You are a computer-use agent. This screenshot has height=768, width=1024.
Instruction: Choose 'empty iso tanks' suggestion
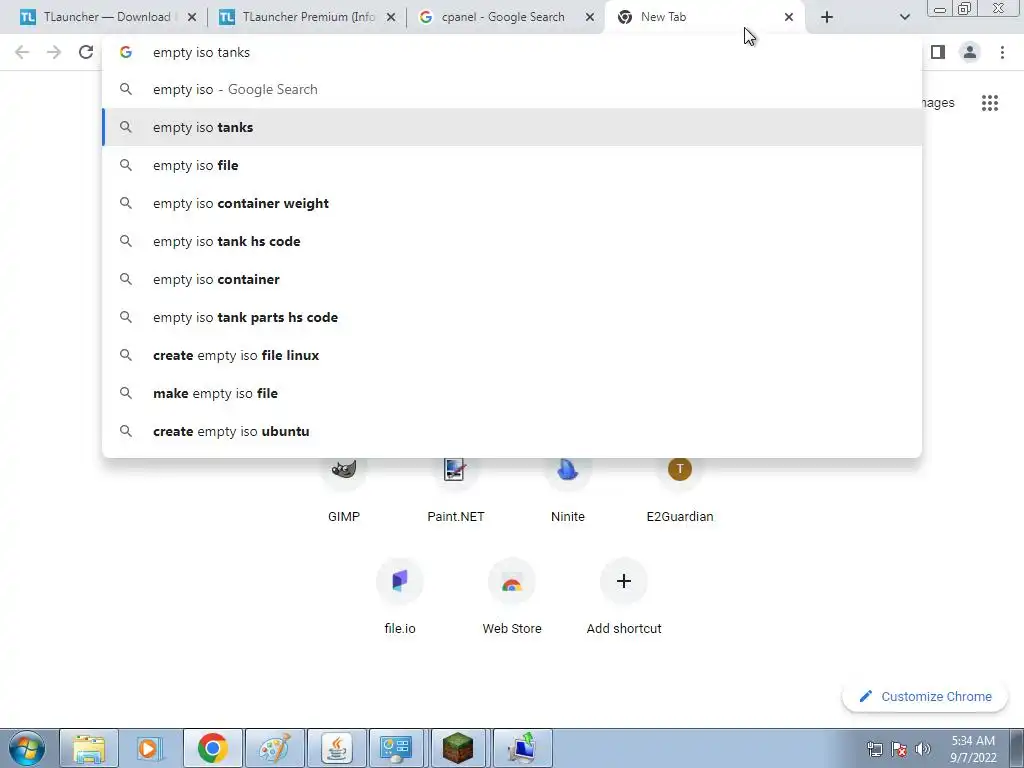point(512,127)
